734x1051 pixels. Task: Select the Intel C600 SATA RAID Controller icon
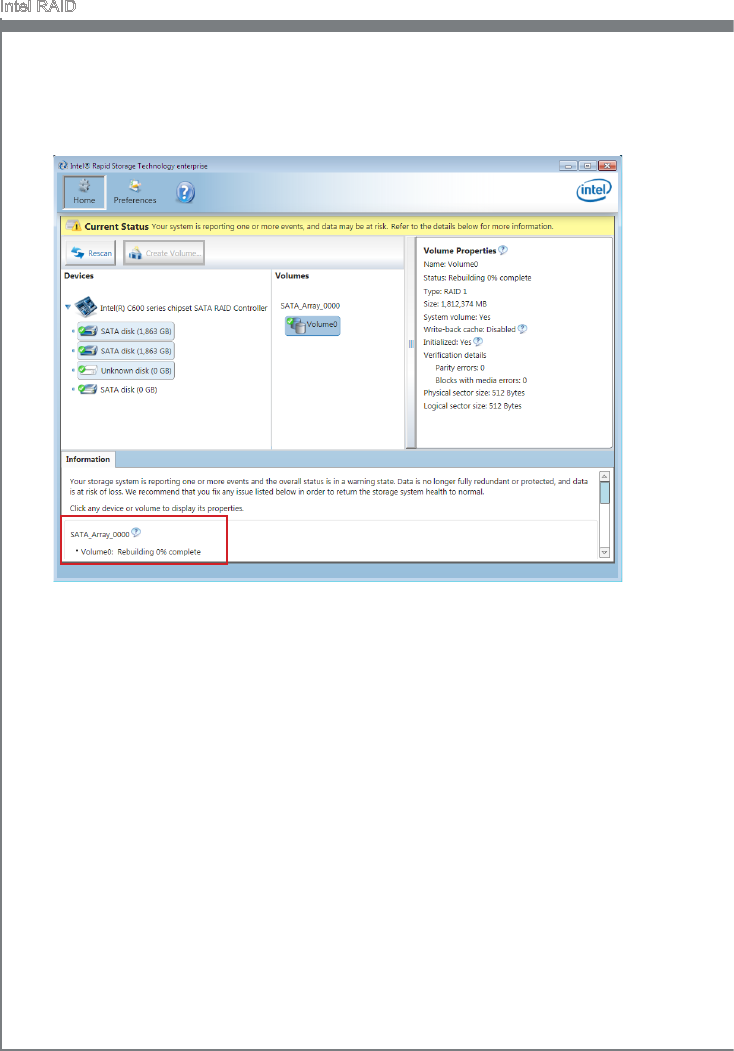pos(86,307)
